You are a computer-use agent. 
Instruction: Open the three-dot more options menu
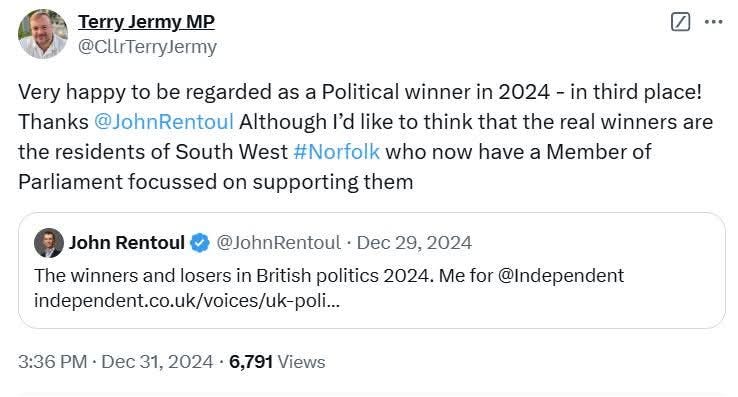tap(714, 22)
